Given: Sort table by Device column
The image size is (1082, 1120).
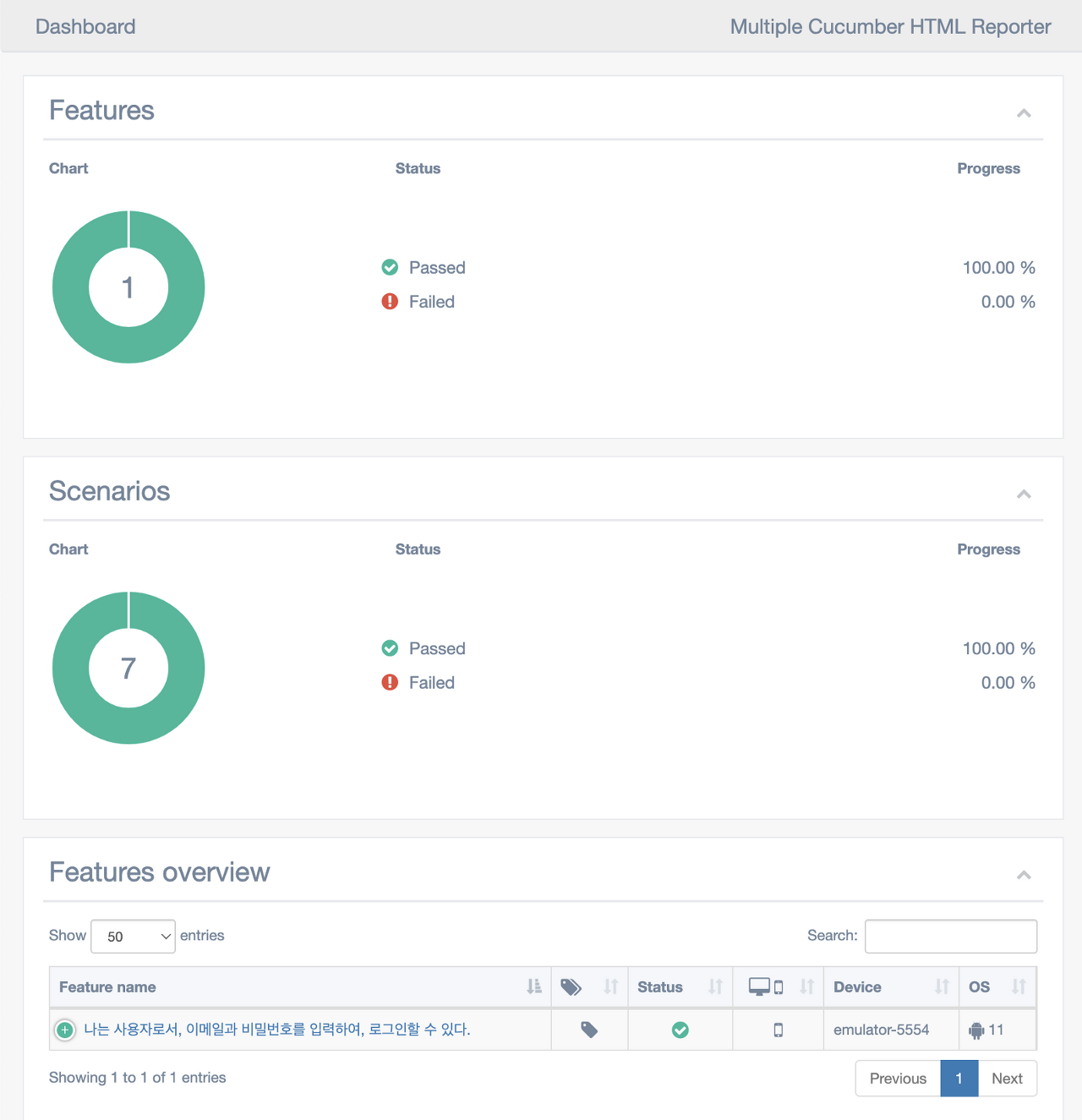Looking at the screenshot, I should point(891,986).
